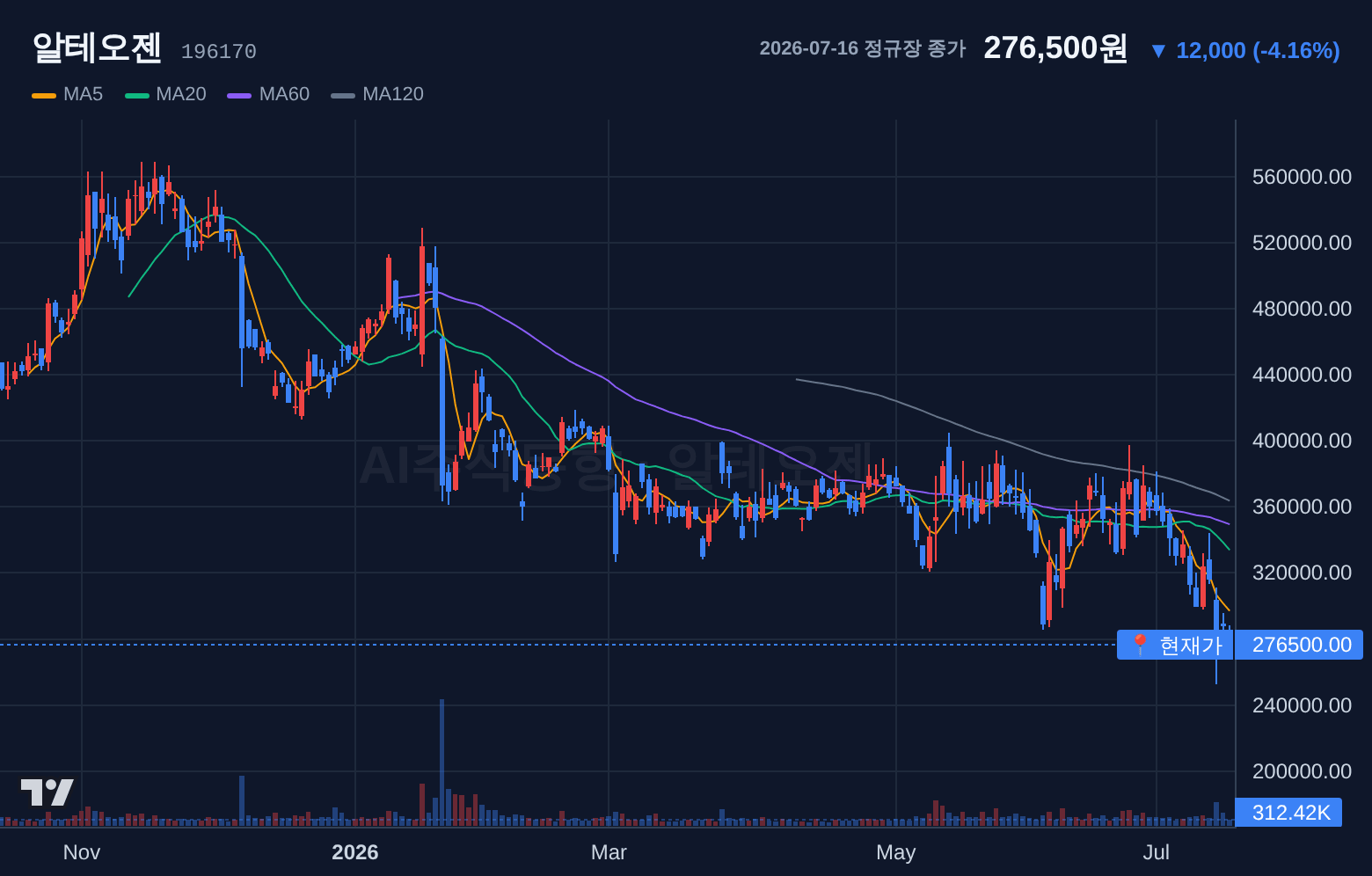This screenshot has width=1372, height=876.
Task: Click the MA120 gray legend swatch
Action: tap(343, 95)
